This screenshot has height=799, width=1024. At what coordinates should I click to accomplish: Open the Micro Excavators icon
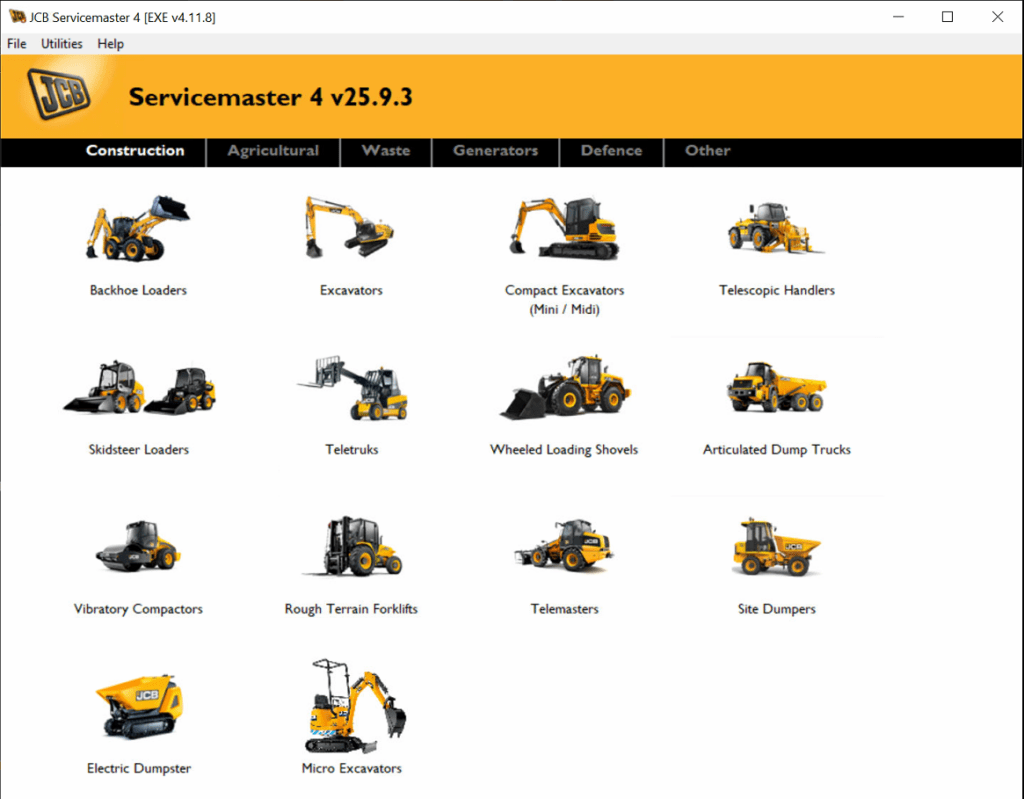point(351,707)
